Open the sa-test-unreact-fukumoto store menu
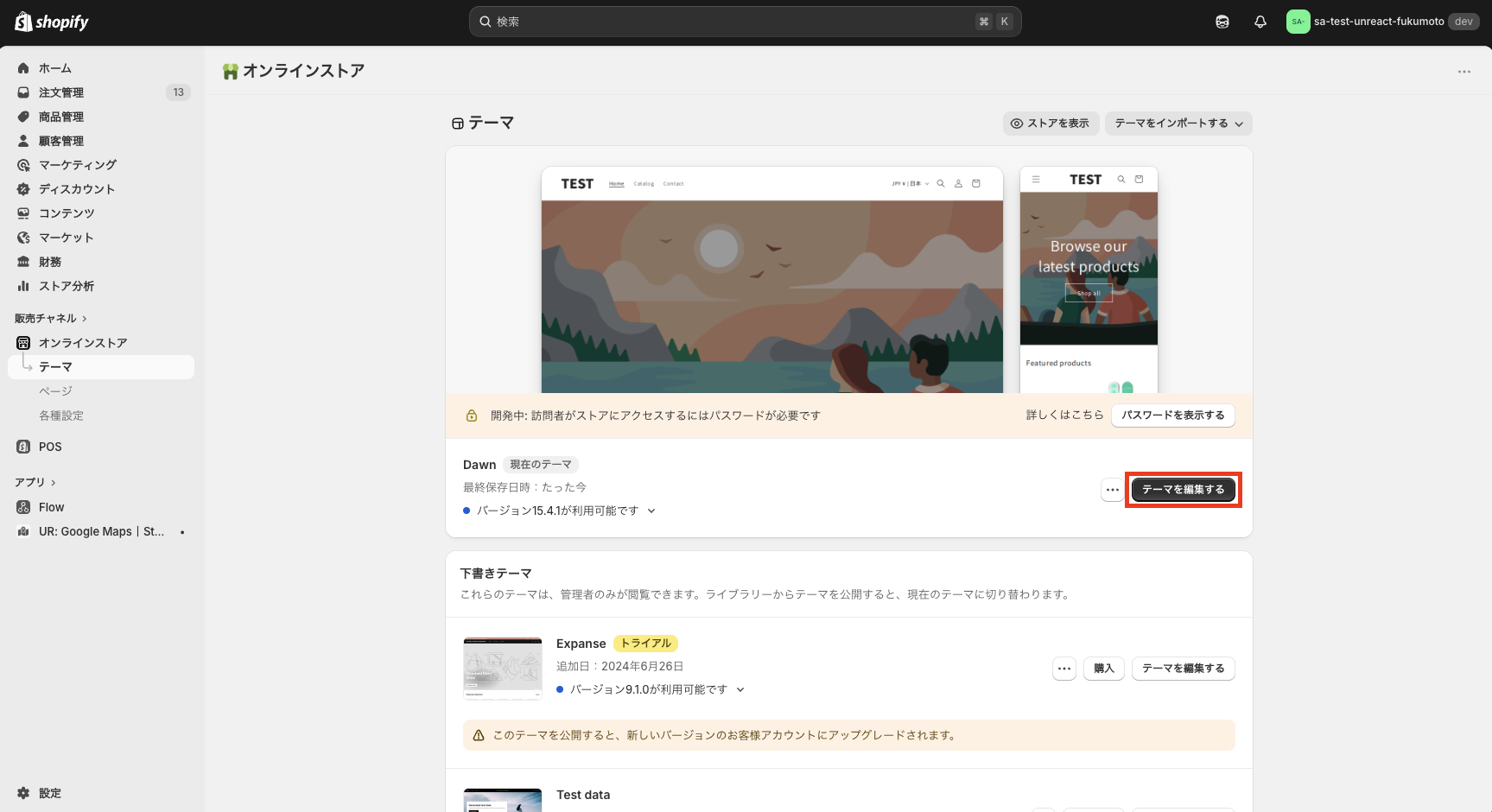The width and height of the screenshot is (1492, 812). point(1382,22)
